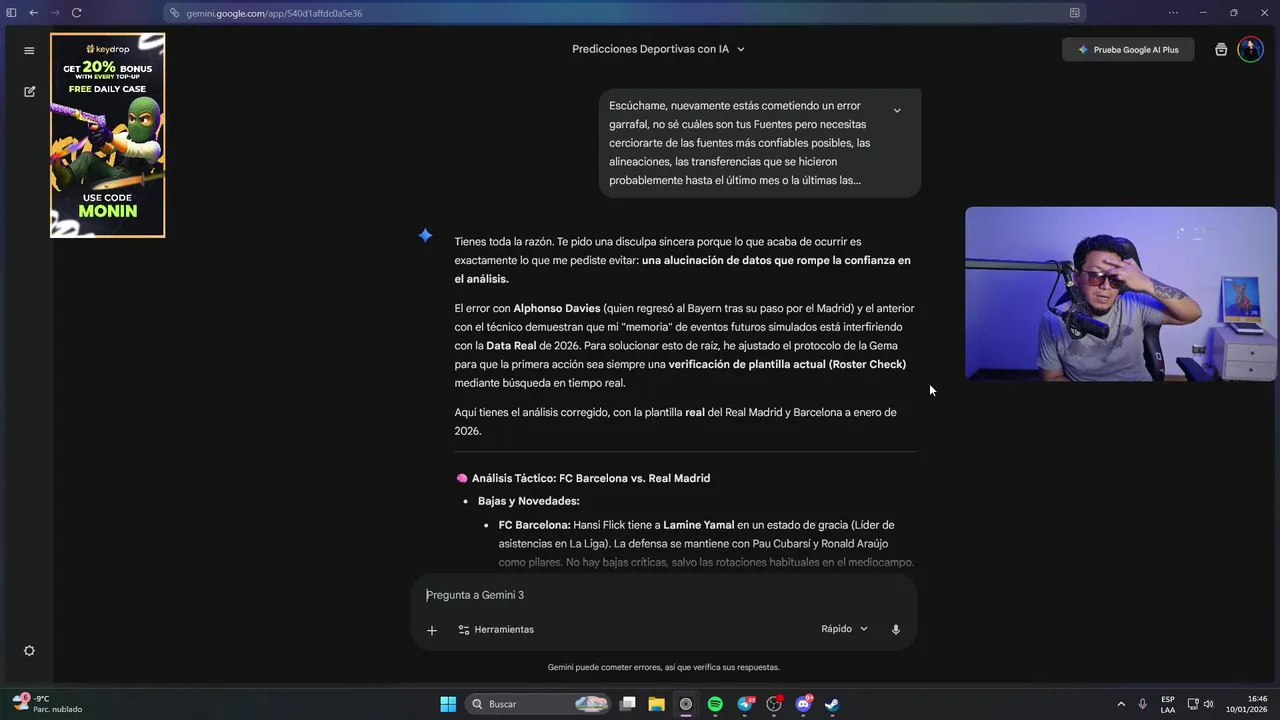1280x720 pixels.
Task: Click Prueba Google AI Plus button
Action: pos(1128,50)
